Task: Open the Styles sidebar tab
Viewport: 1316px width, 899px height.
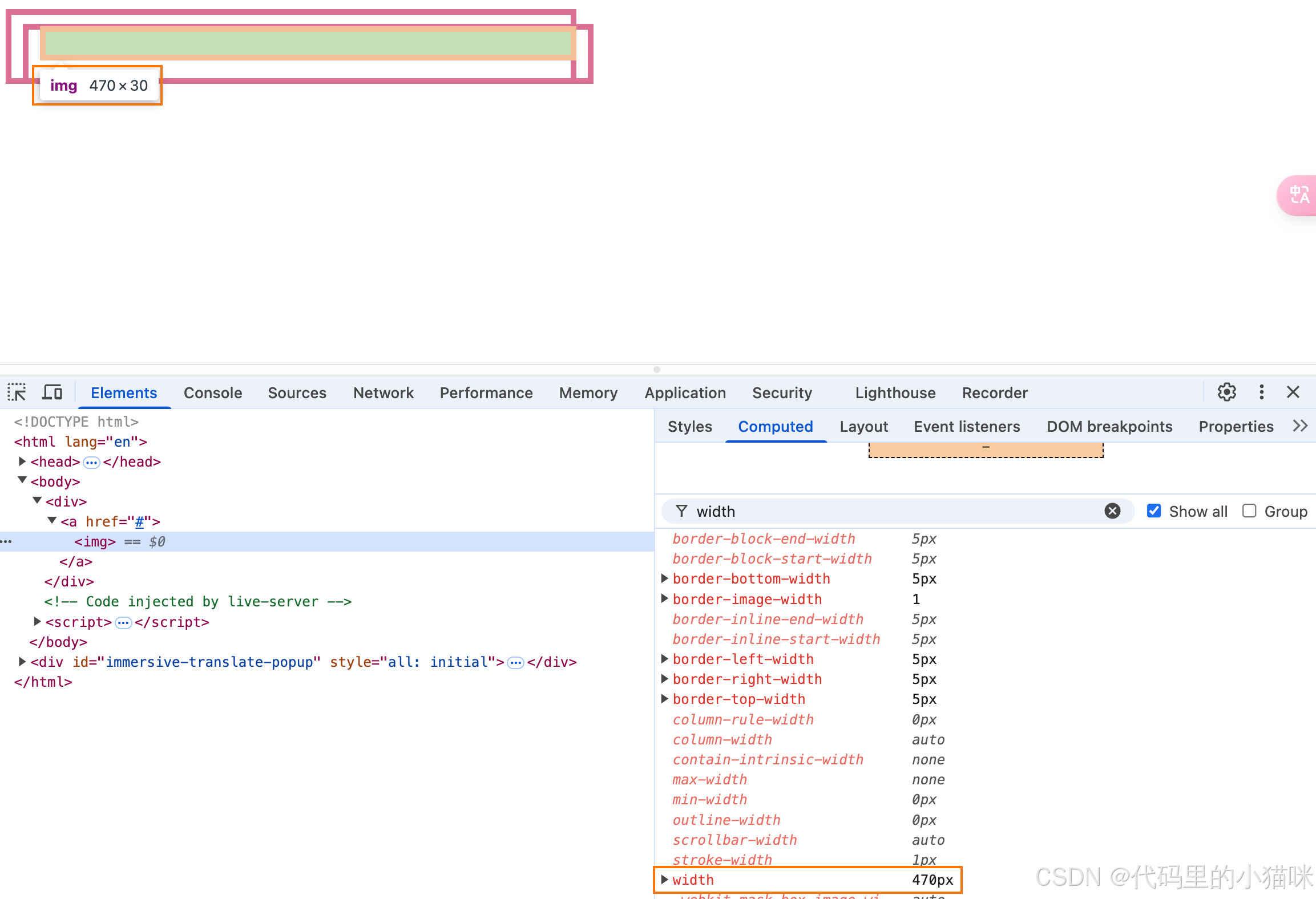Action: click(x=689, y=426)
